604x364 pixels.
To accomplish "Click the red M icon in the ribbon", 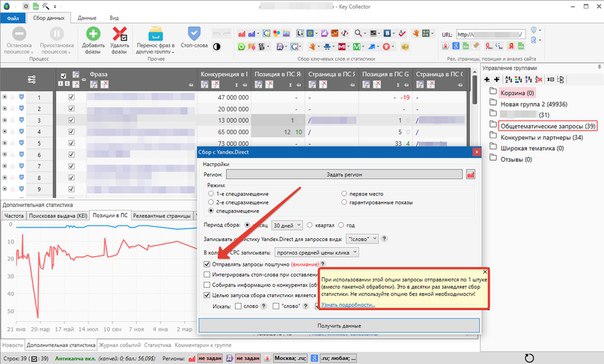I will (x=342, y=47).
